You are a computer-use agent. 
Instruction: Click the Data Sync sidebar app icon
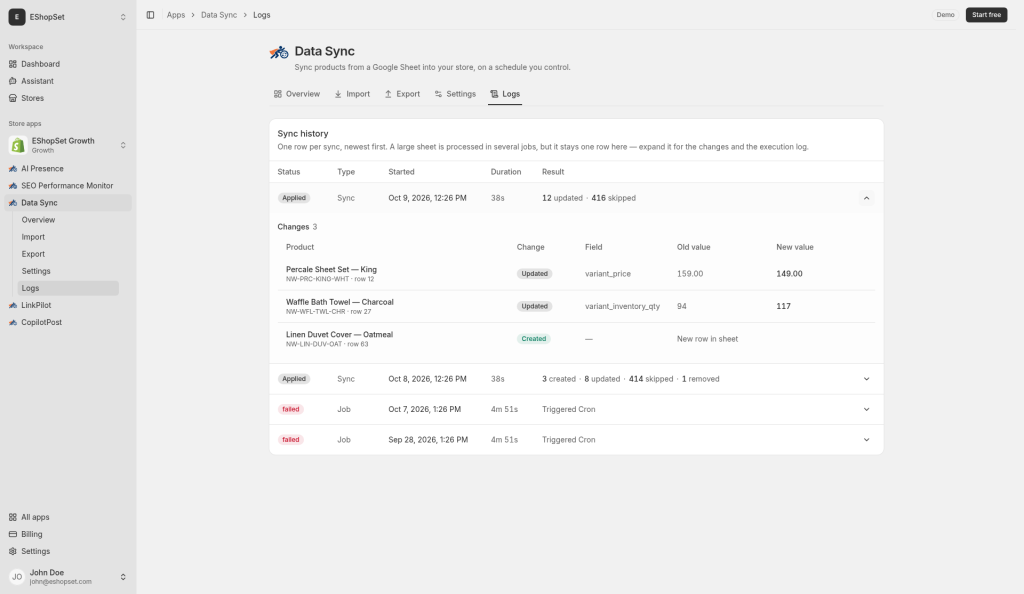pos(12,202)
